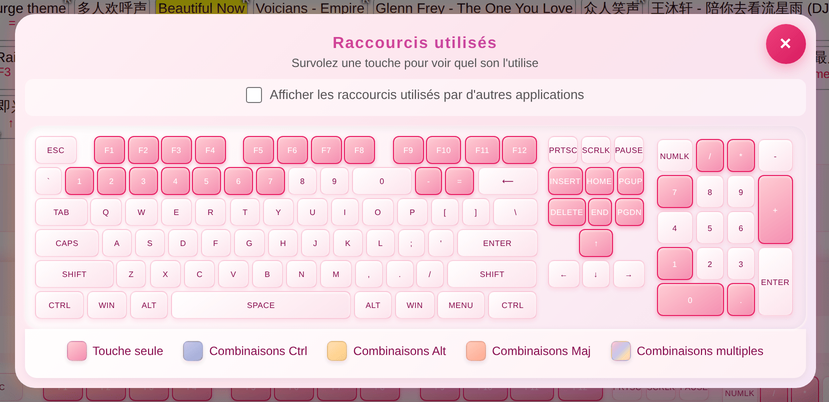Click the backspace arrow key
This screenshot has width=829, height=402.
point(508,181)
